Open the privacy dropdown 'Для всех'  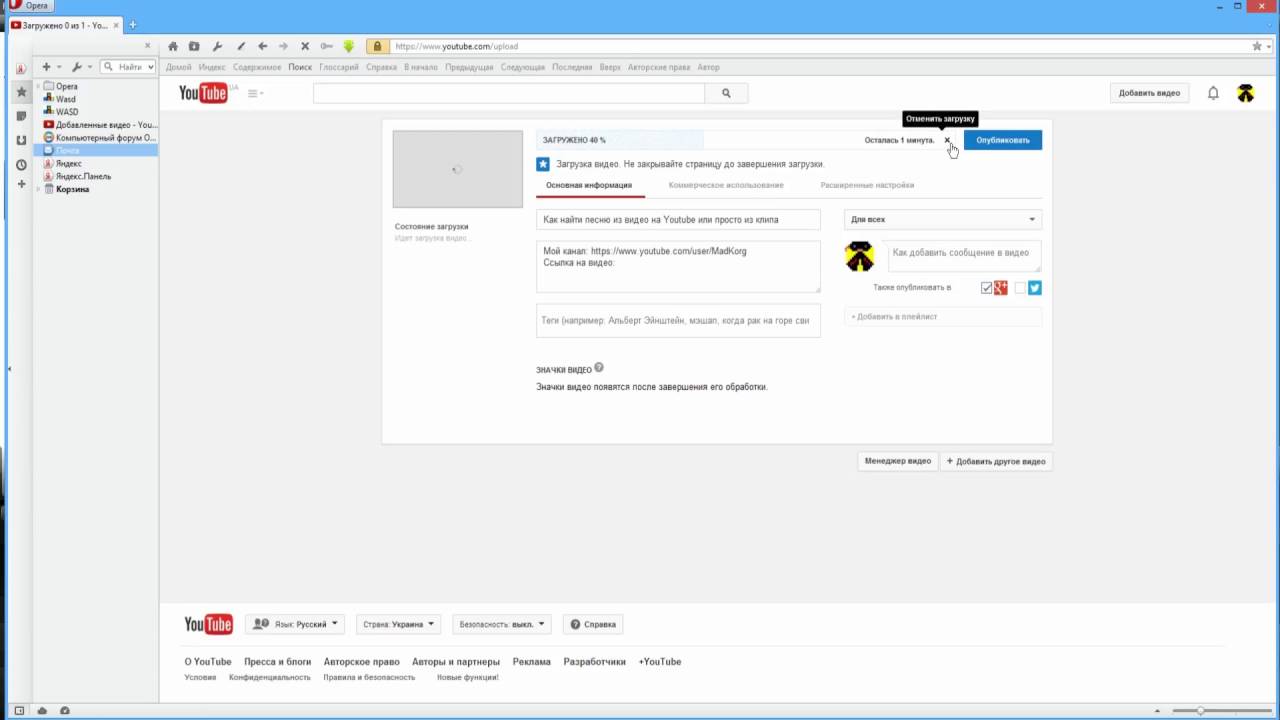coord(943,219)
